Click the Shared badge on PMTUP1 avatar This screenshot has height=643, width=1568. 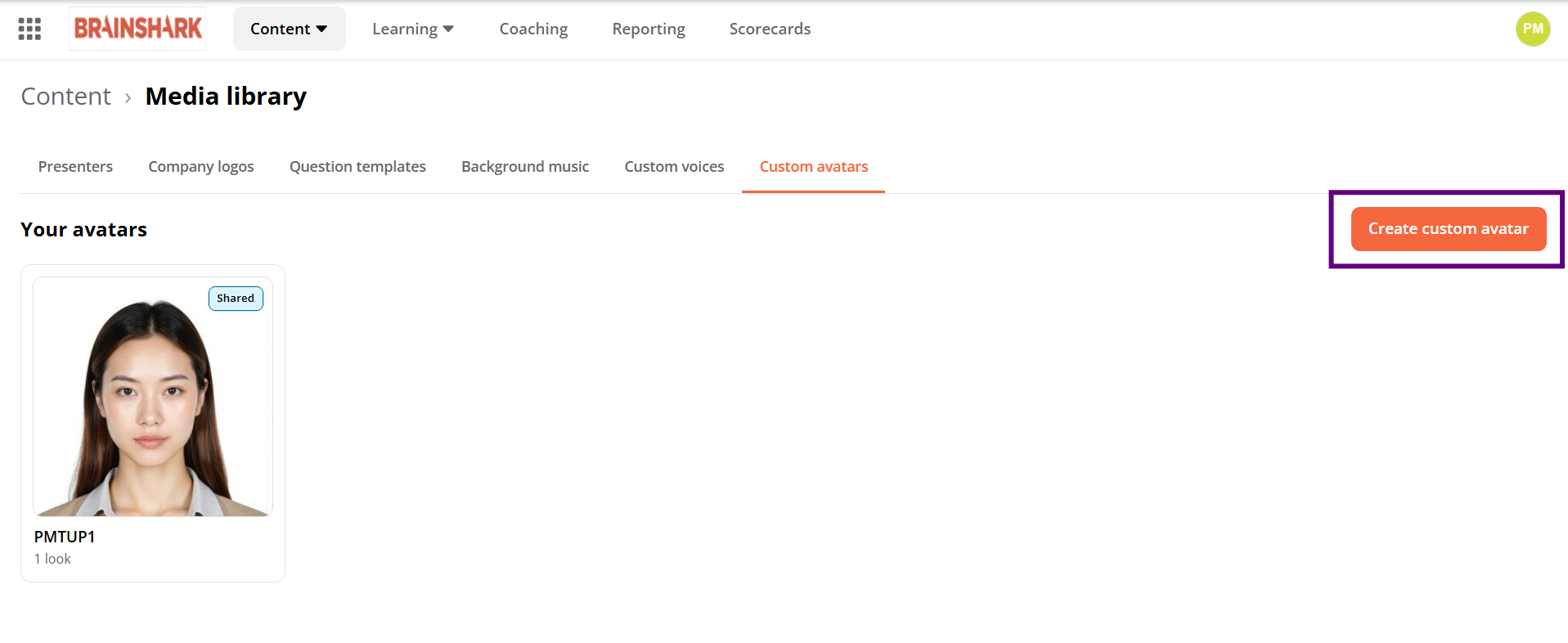[236, 299]
